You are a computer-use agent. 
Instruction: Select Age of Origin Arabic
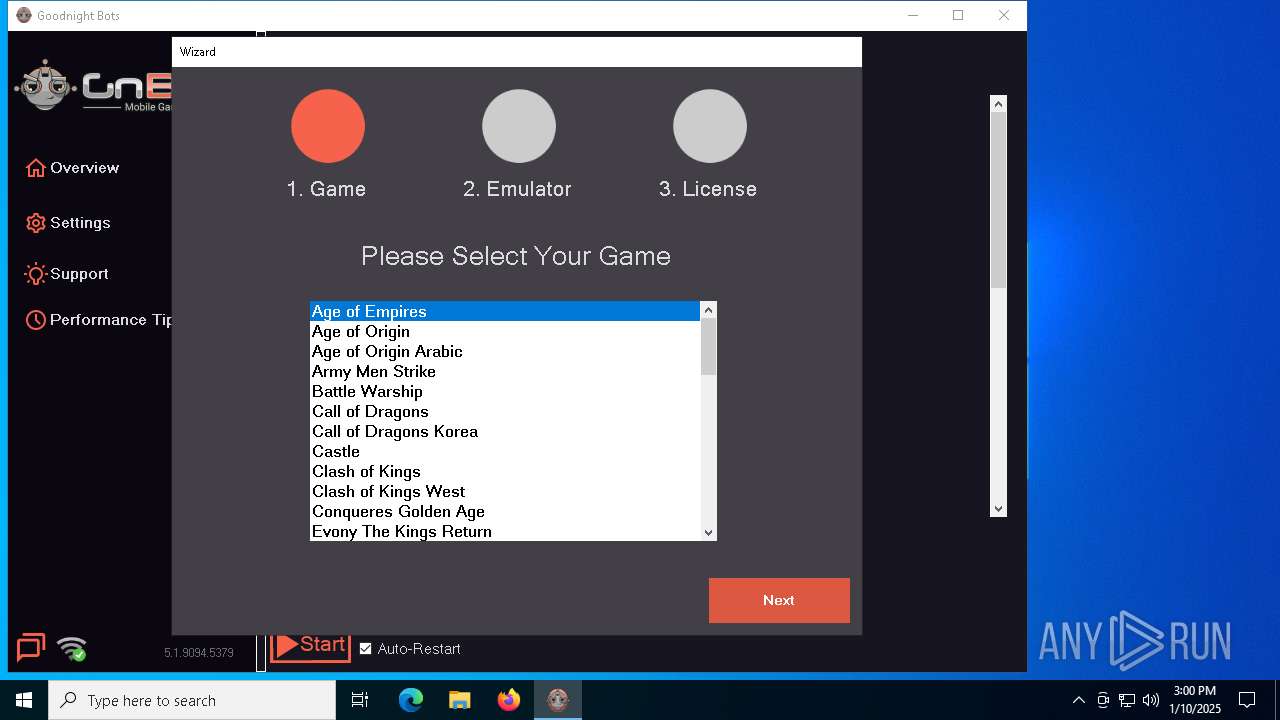click(x=505, y=351)
